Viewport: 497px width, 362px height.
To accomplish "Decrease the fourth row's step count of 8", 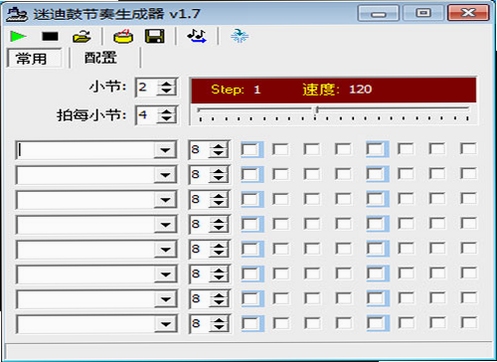I will coord(219,228).
